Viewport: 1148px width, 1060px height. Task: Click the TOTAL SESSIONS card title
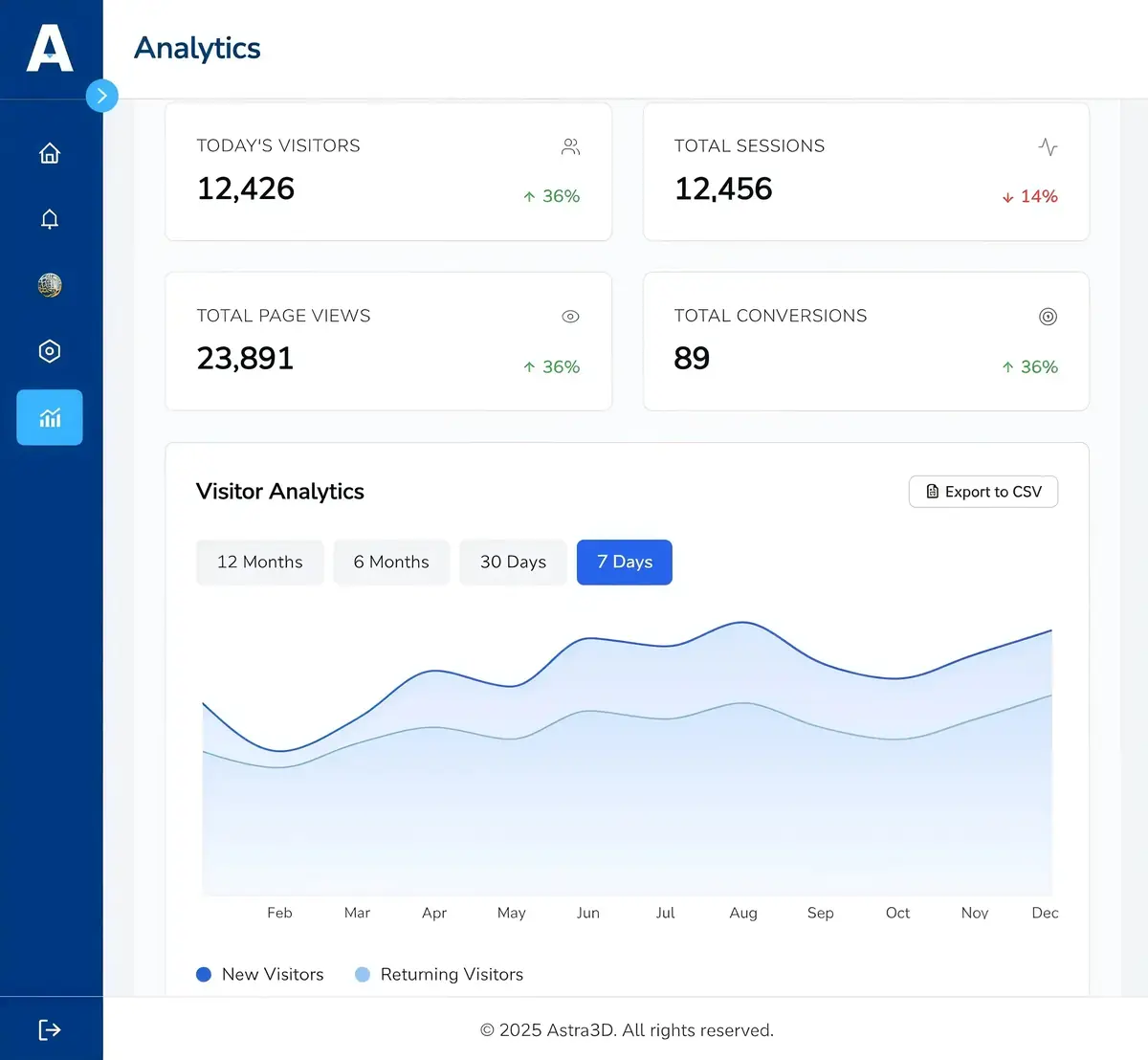click(749, 145)
